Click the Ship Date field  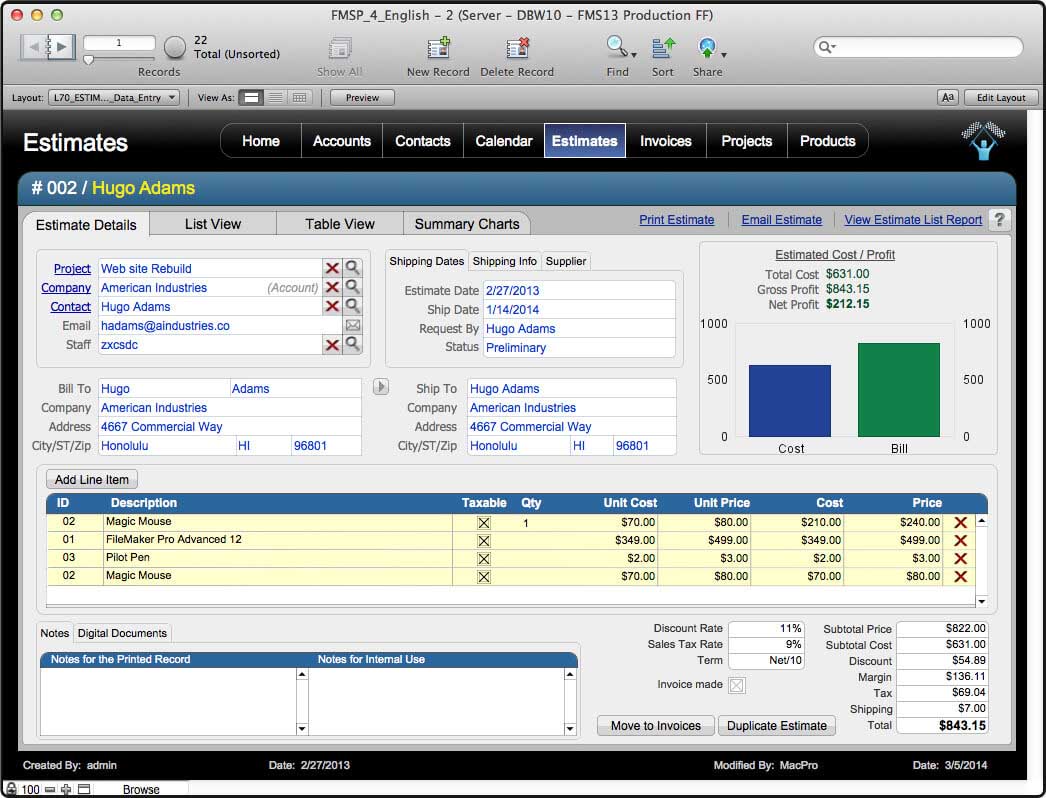click(578, 310)
